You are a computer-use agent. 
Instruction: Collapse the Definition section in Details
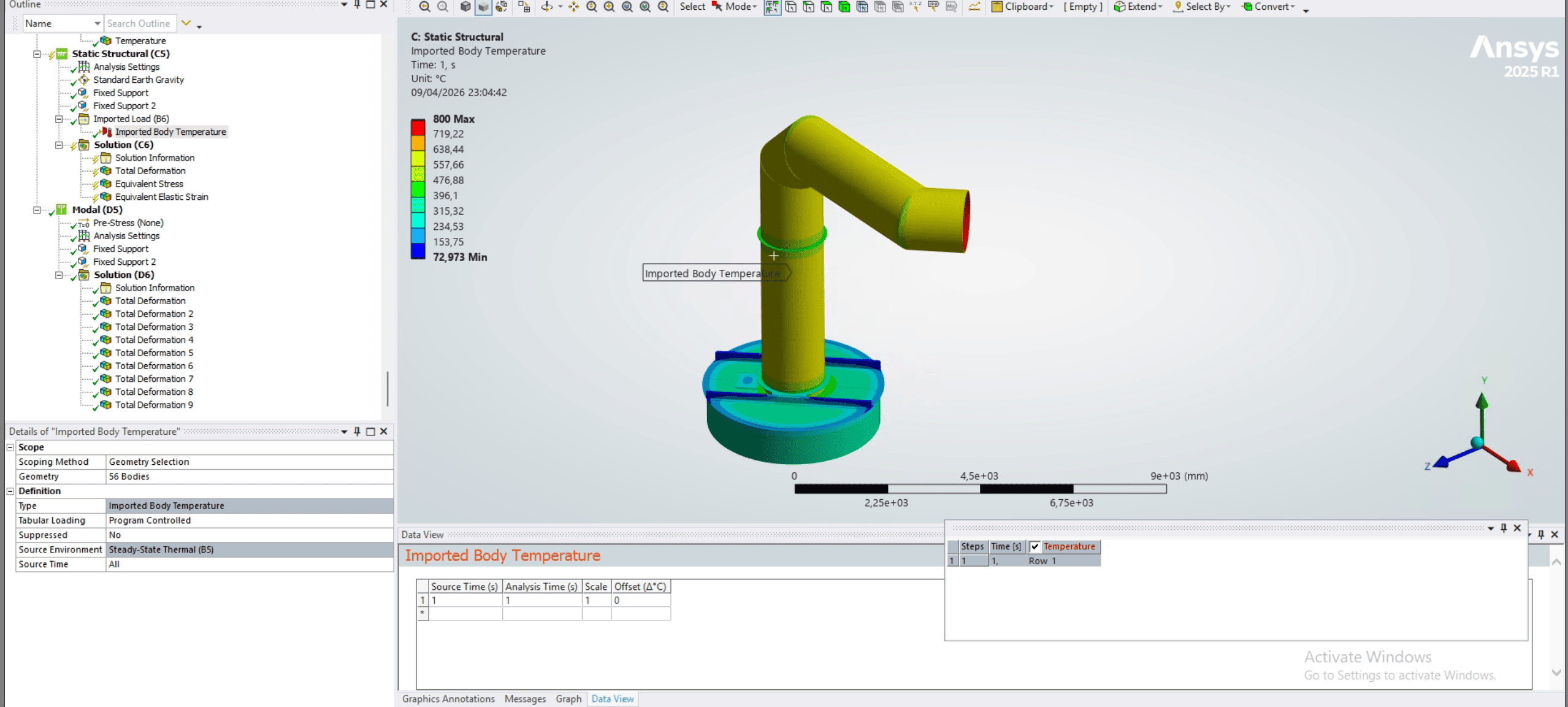click(x=10, y=491)
